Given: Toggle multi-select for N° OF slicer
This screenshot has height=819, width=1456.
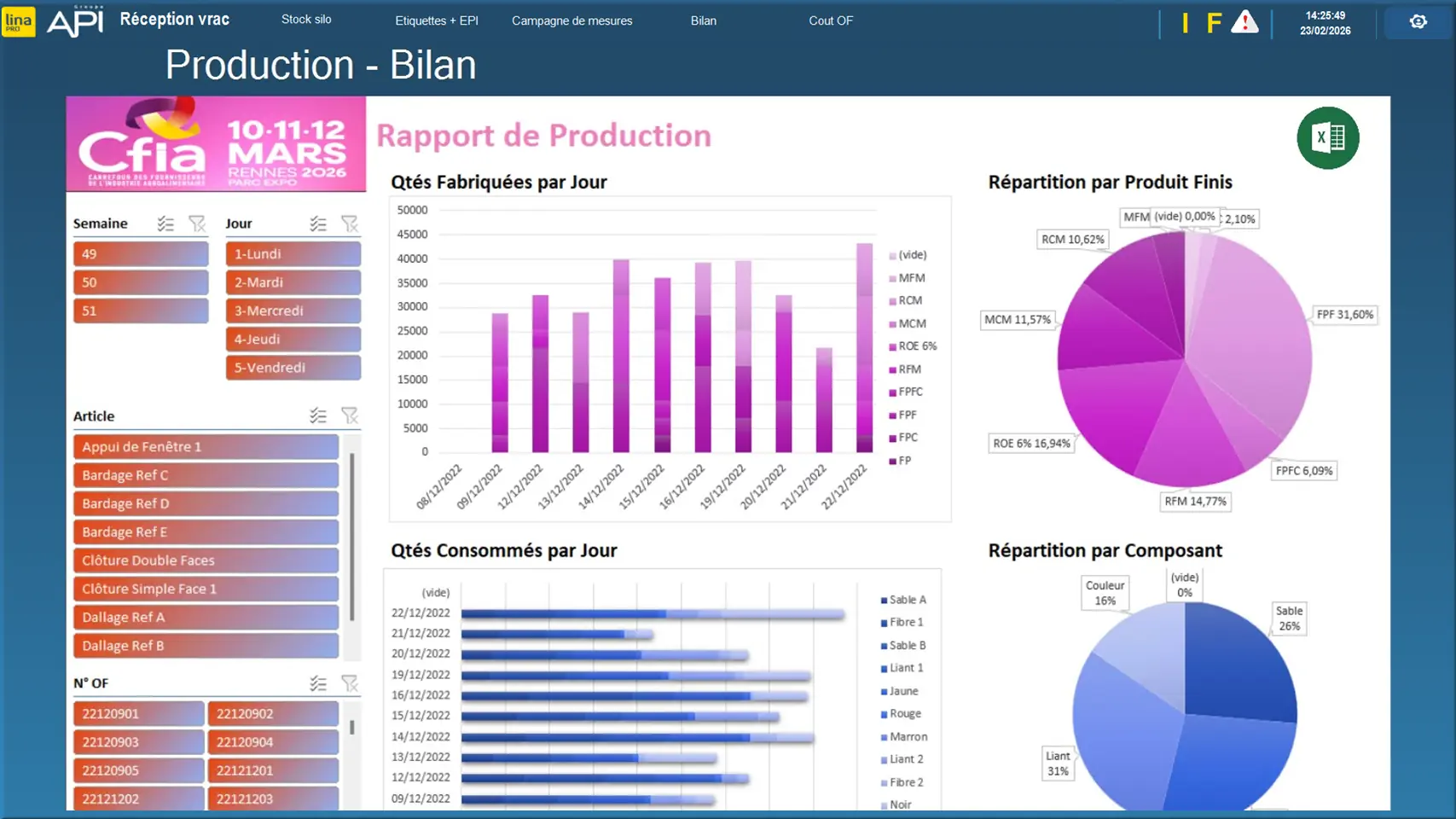Looking at the screenshot, I should coord(318,683).
